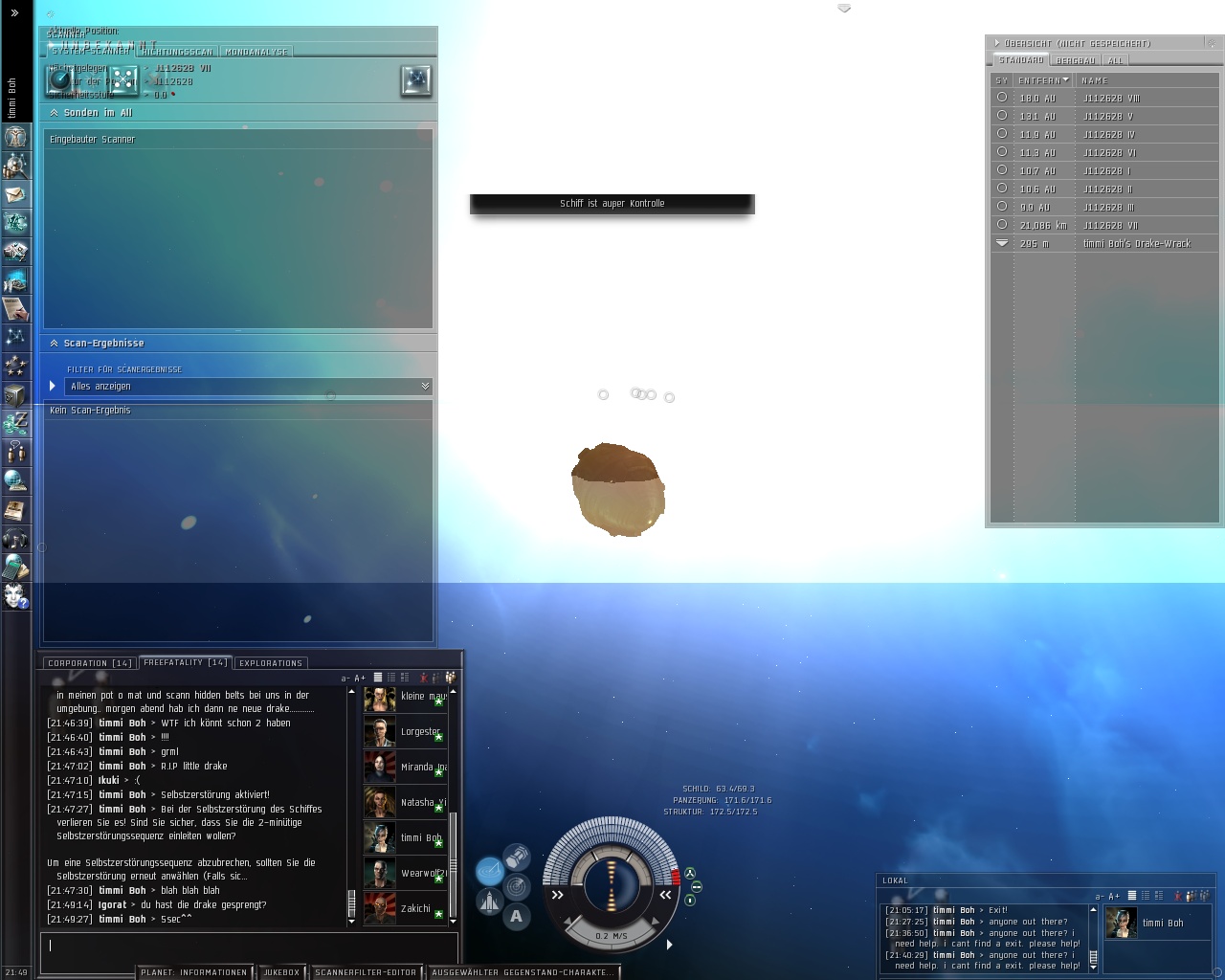Expand the left HUD module arrows
The height and width of the screenshot is (980, 1225).
[557, 895]
